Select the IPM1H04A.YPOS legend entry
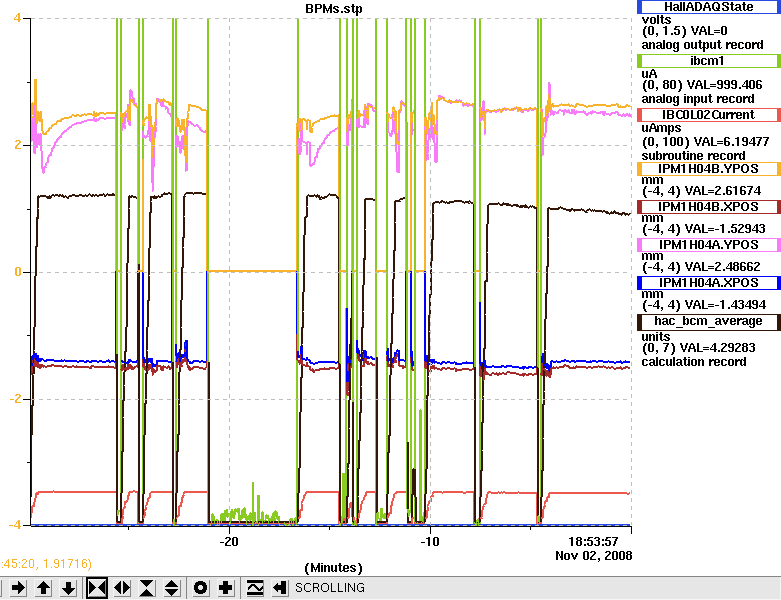781x600 pixels. (708, 244)
